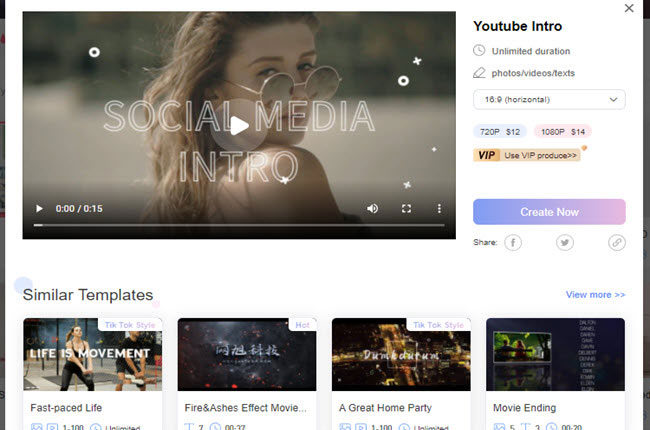The image size is (650, 430).
Task: Share on Facebook
Action: click(513, 243)
